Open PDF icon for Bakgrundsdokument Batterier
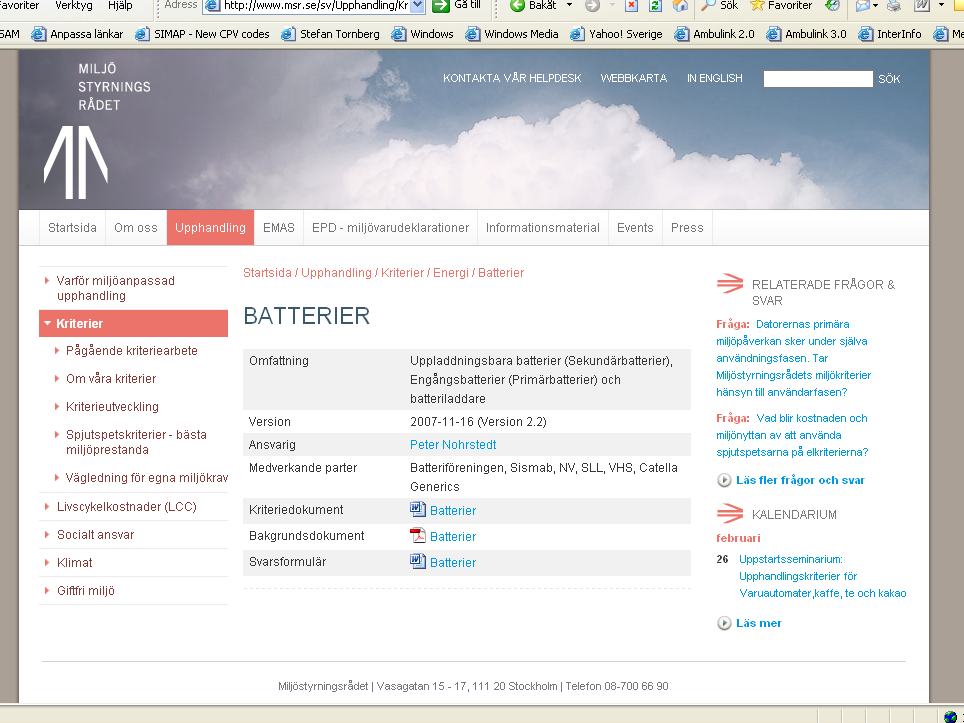This screenshot has width=964, height=723. click(418, 535)
